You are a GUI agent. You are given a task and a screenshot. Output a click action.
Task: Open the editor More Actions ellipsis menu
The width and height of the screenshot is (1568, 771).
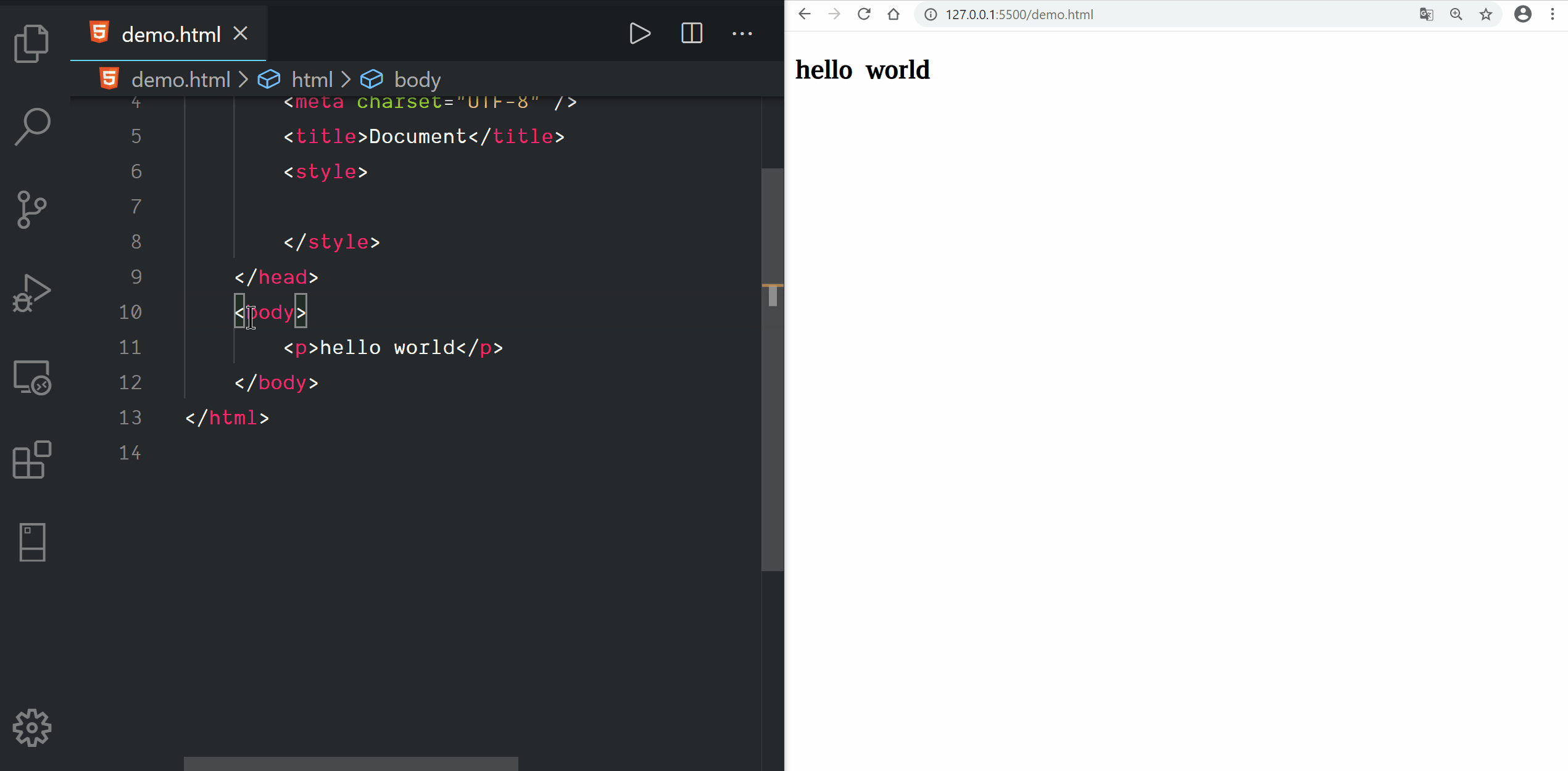pos(742,34)
